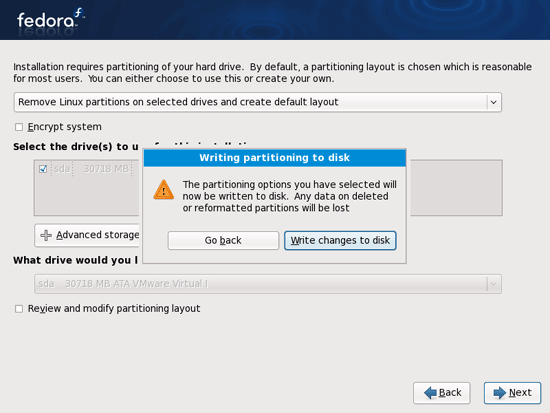Click the orange warning triangle icon
Viewport: 550px width, 413px height.
pos(163,190)
